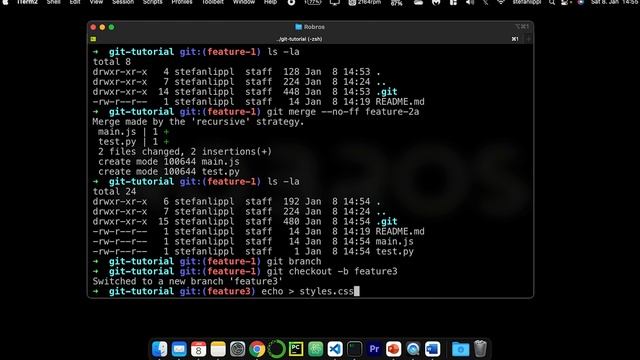Click the '2 files changed, 2 insertions(+)' line
640x360 pixels.
point(184,152)
